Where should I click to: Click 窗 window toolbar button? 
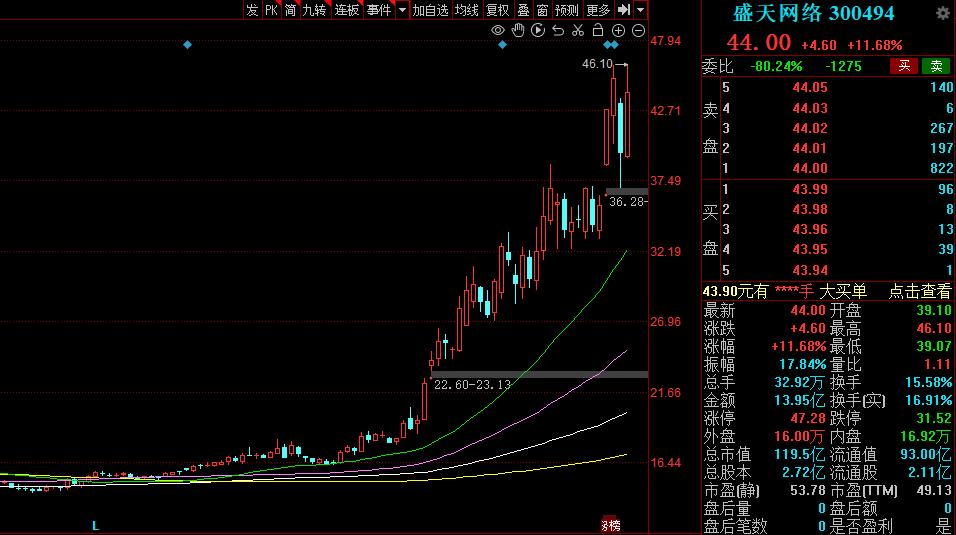(x=542, y=10)
